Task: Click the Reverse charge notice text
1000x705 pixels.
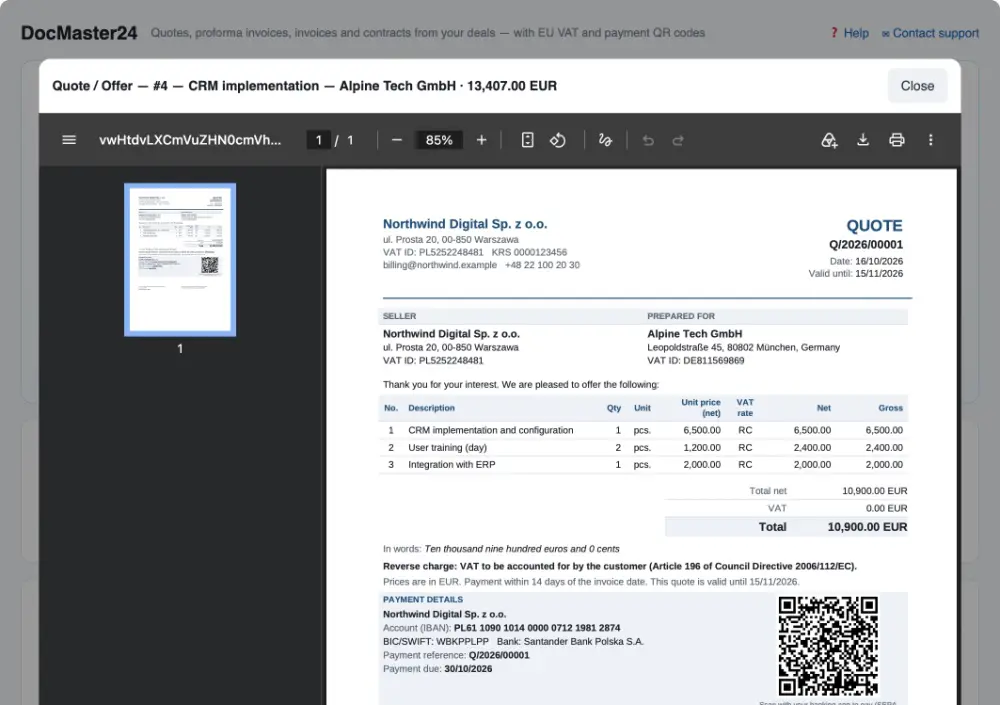Action: [x=619, y=566]
